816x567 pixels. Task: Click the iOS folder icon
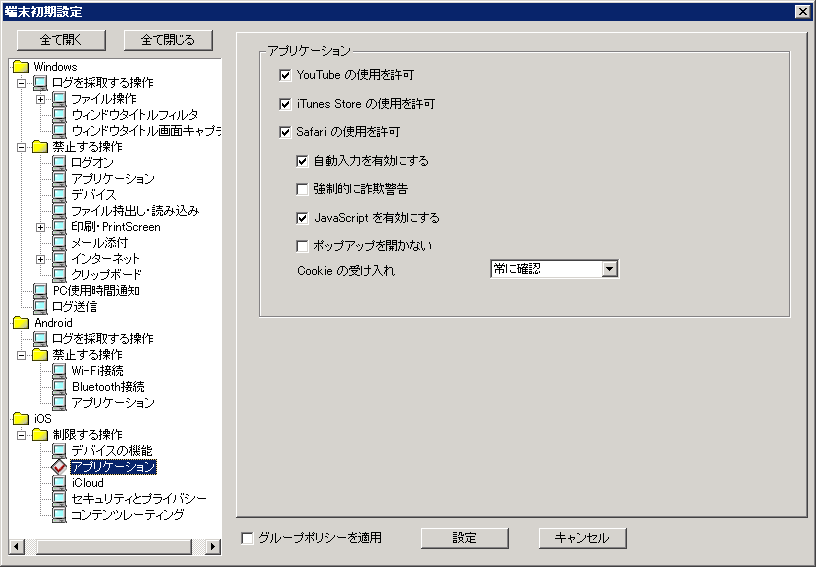pos(21,419)
